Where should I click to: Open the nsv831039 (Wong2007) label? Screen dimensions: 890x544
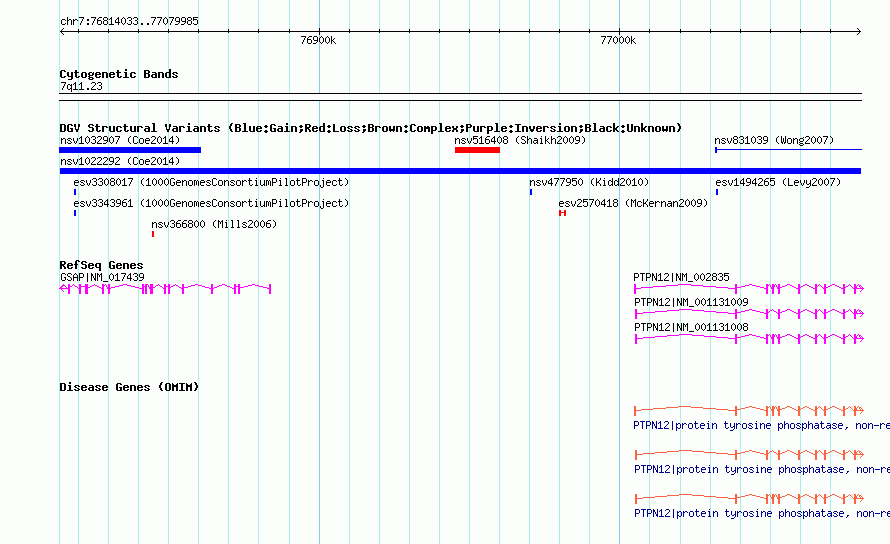774,140
